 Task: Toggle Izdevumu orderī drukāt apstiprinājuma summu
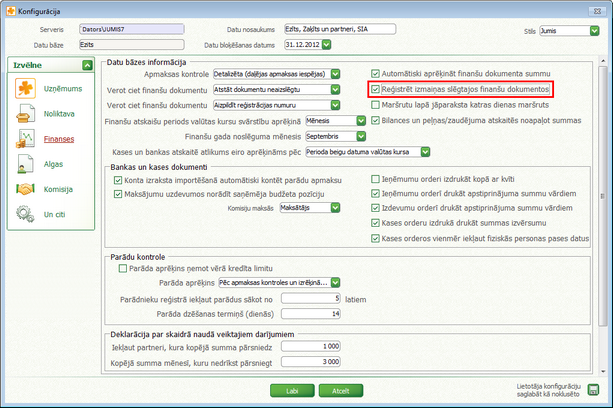point(375,208)
